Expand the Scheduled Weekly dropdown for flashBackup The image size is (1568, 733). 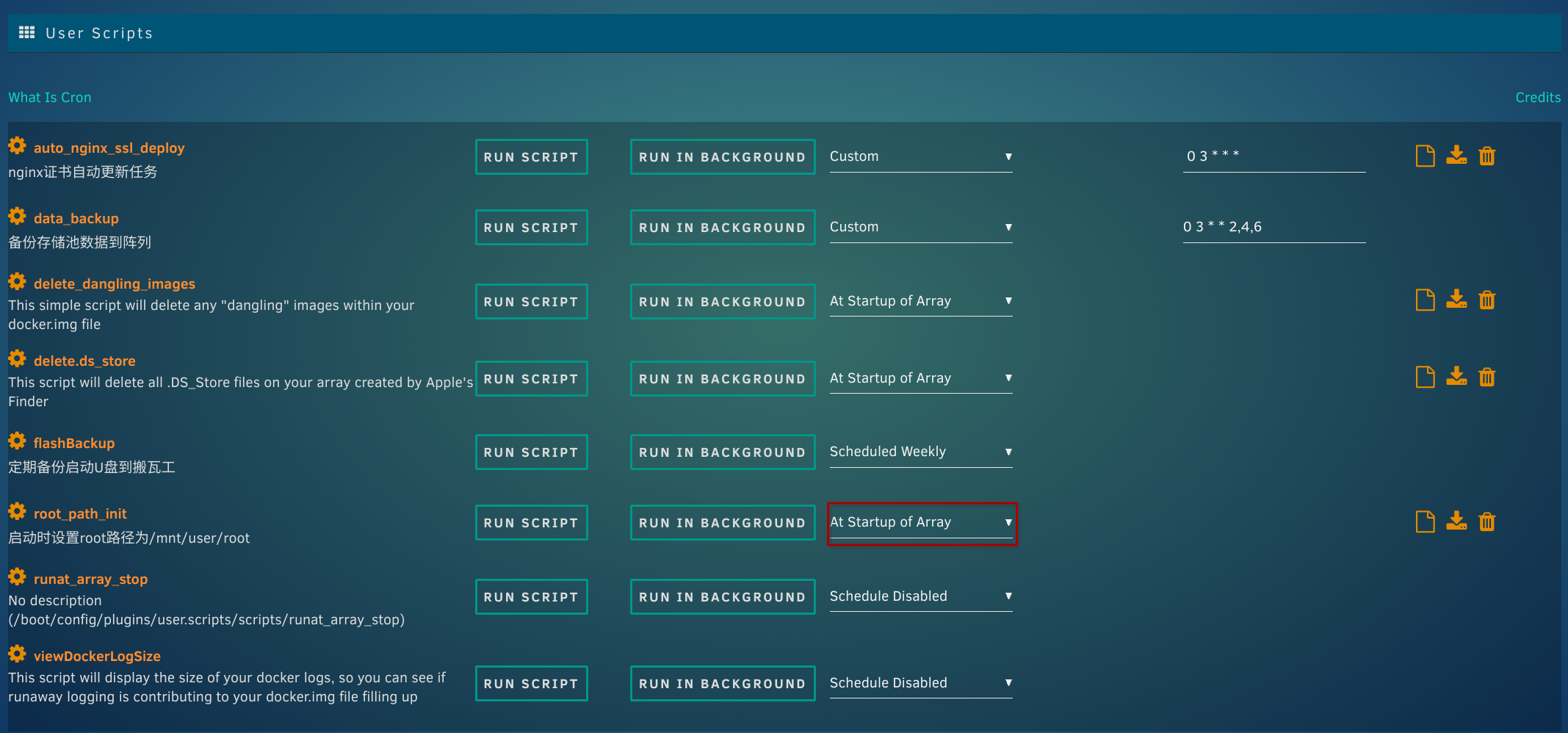click(920, 452)
